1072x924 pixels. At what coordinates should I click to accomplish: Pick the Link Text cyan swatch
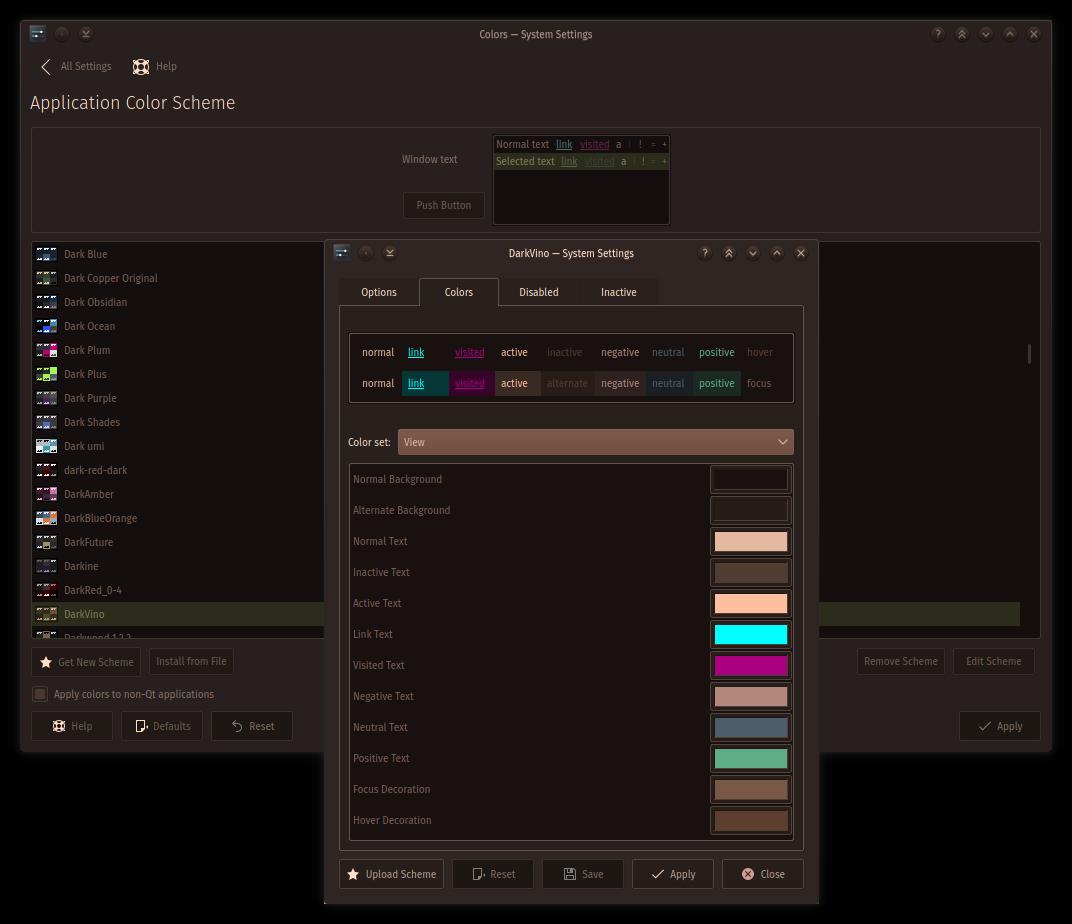click(751, 634)
